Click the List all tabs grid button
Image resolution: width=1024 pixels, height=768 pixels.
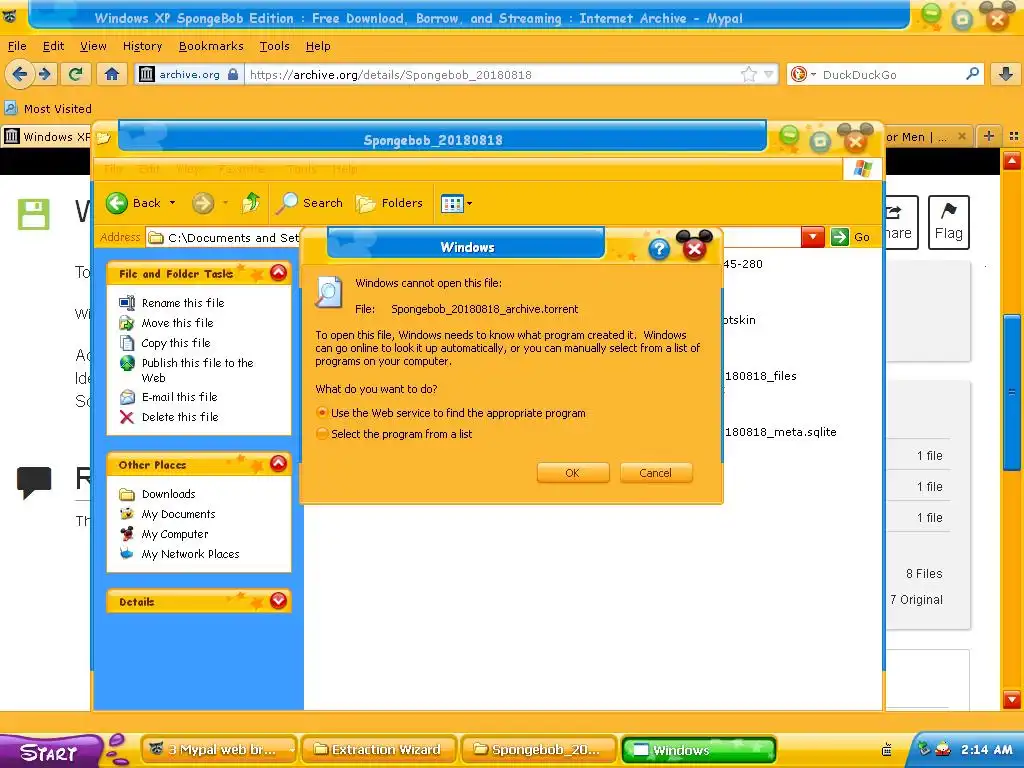pos(1014,136)
